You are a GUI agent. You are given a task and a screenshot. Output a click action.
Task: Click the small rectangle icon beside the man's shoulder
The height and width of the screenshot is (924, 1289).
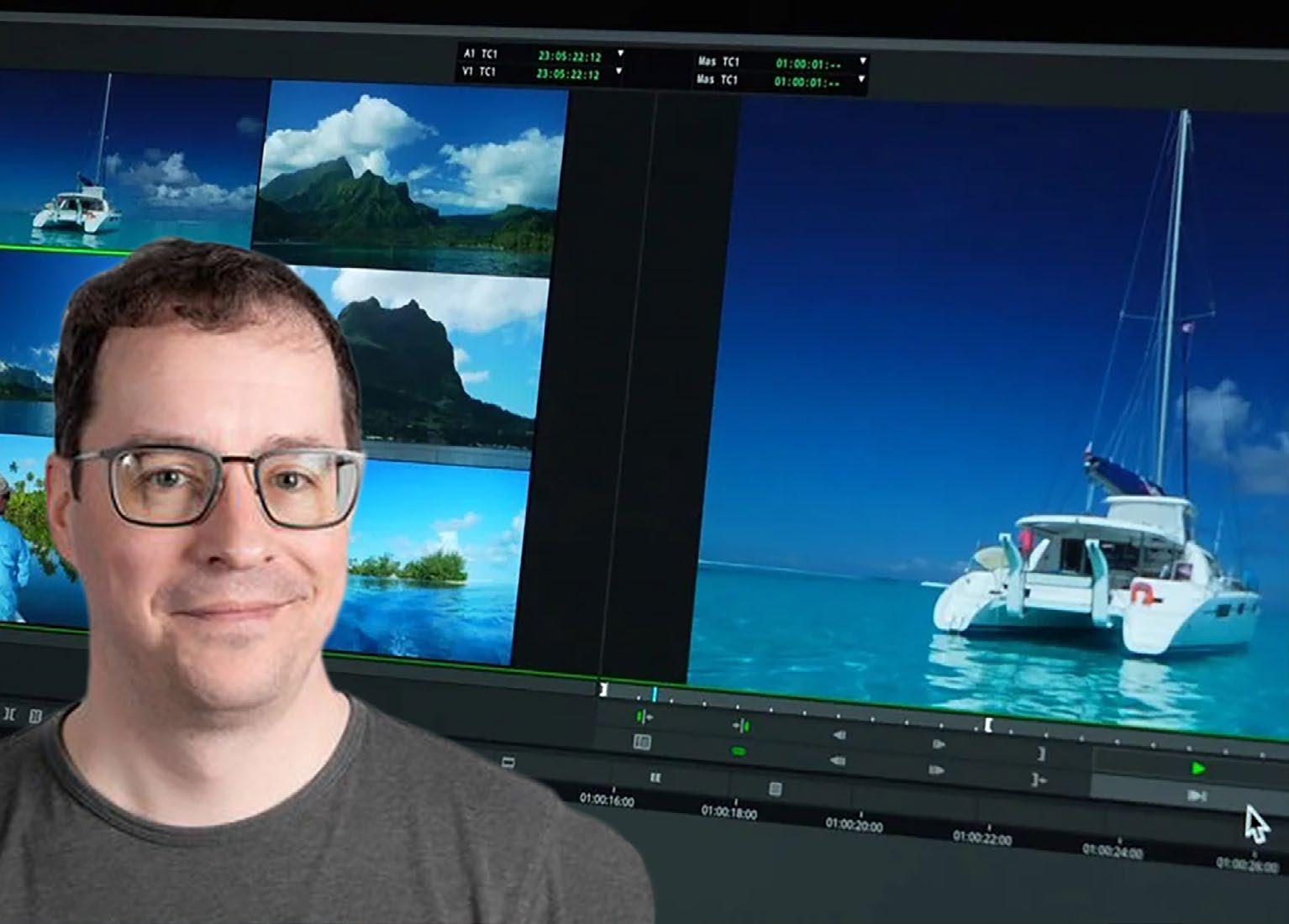tap(508, 762)
